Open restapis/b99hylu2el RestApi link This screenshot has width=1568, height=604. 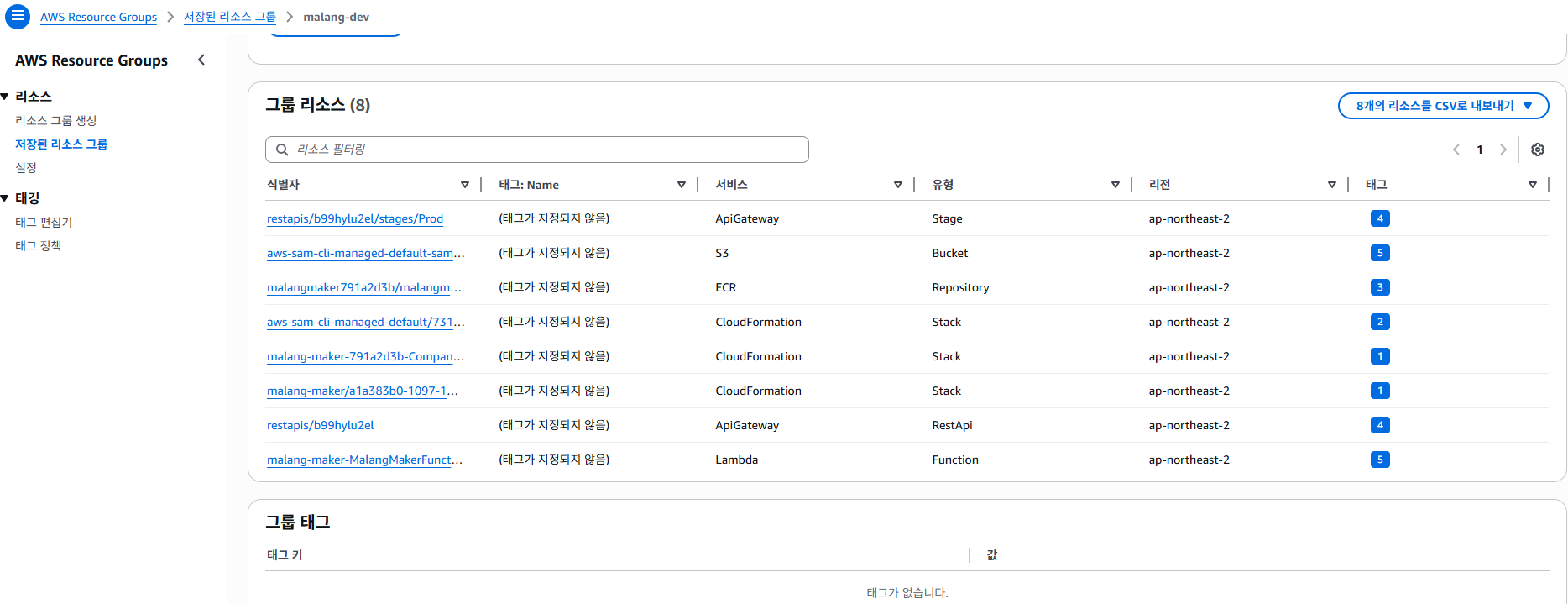321,425
